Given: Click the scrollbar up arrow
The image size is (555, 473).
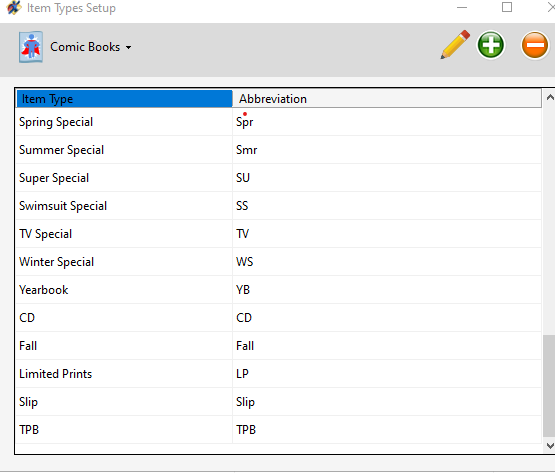Looking at the screenshot, I should tap(550, 97).
